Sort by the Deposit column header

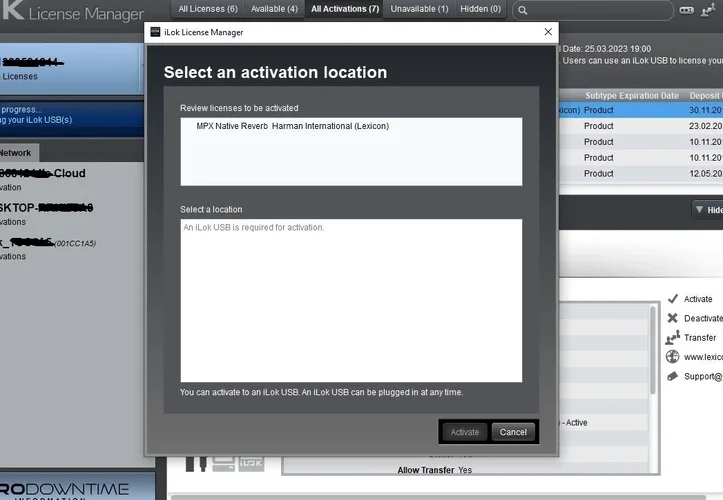tap(705, 96)
